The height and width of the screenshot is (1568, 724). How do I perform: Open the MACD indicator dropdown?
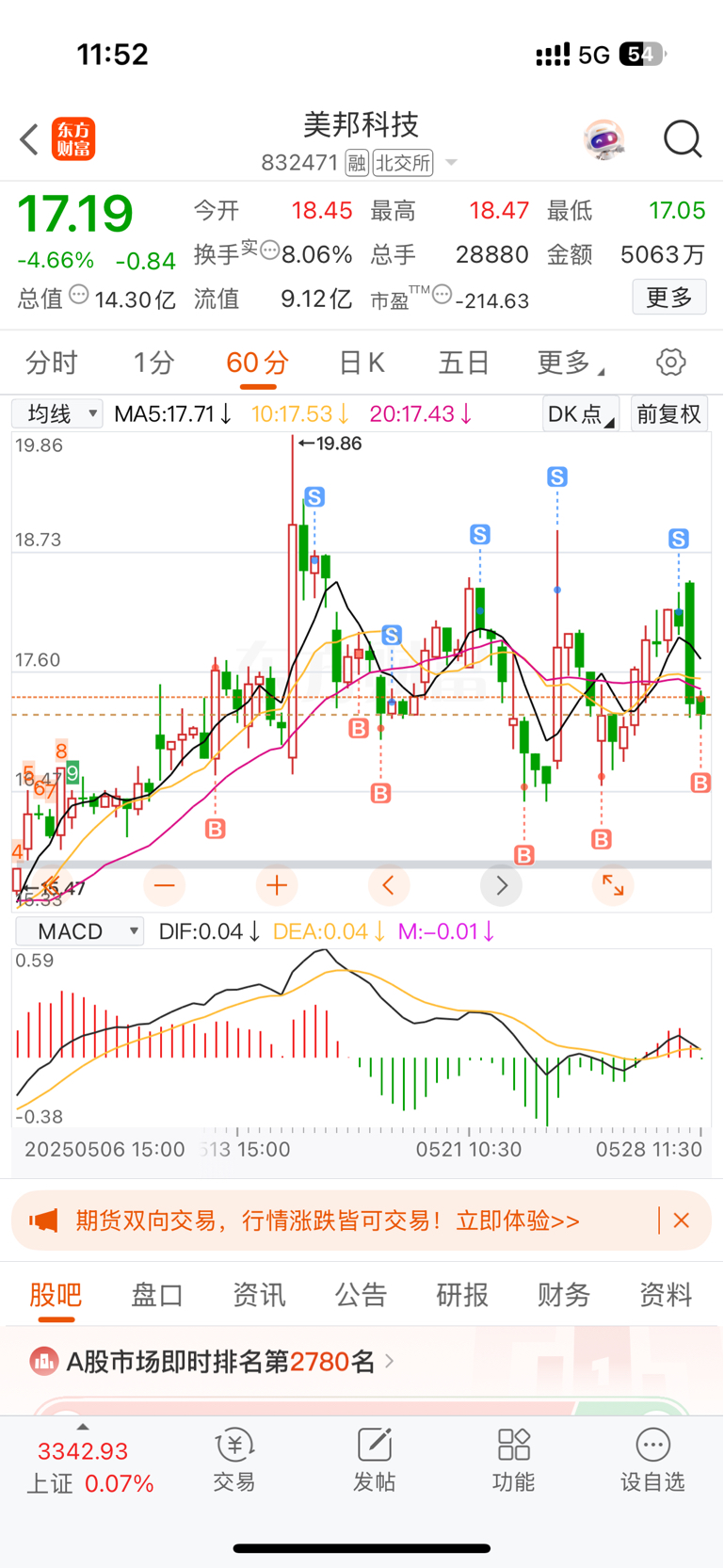coord(80,931)
